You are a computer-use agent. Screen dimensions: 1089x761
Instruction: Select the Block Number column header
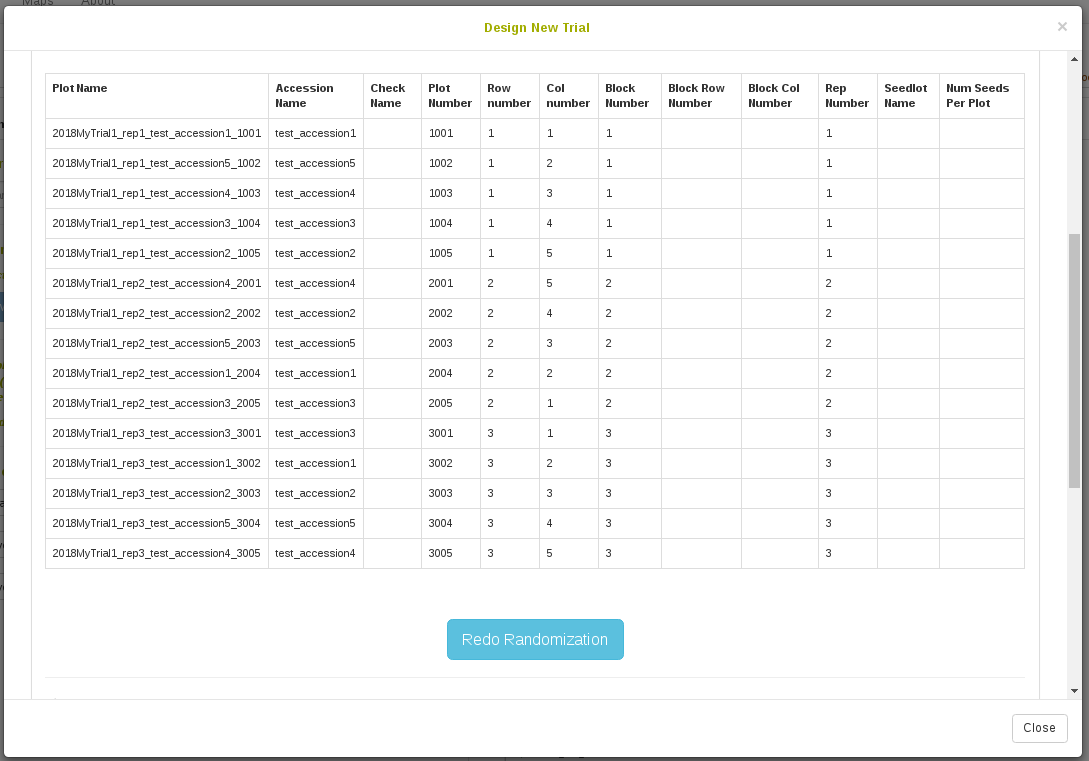[x=630, y=96]
